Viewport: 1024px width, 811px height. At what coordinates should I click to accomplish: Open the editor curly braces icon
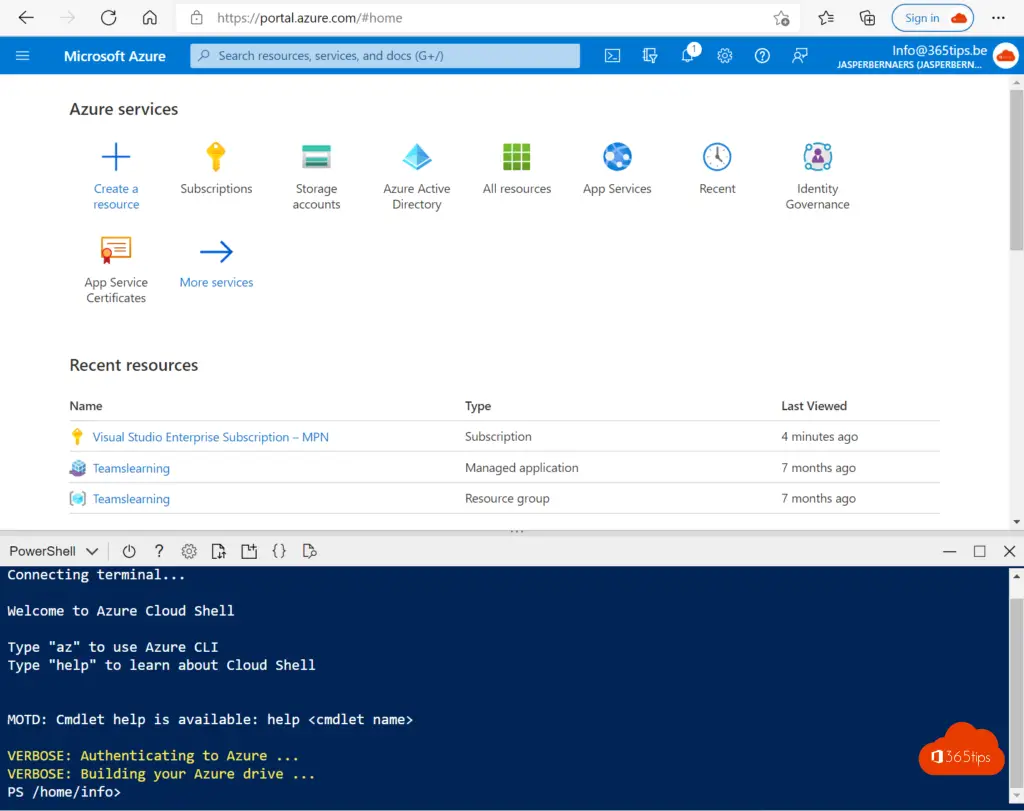279,551
